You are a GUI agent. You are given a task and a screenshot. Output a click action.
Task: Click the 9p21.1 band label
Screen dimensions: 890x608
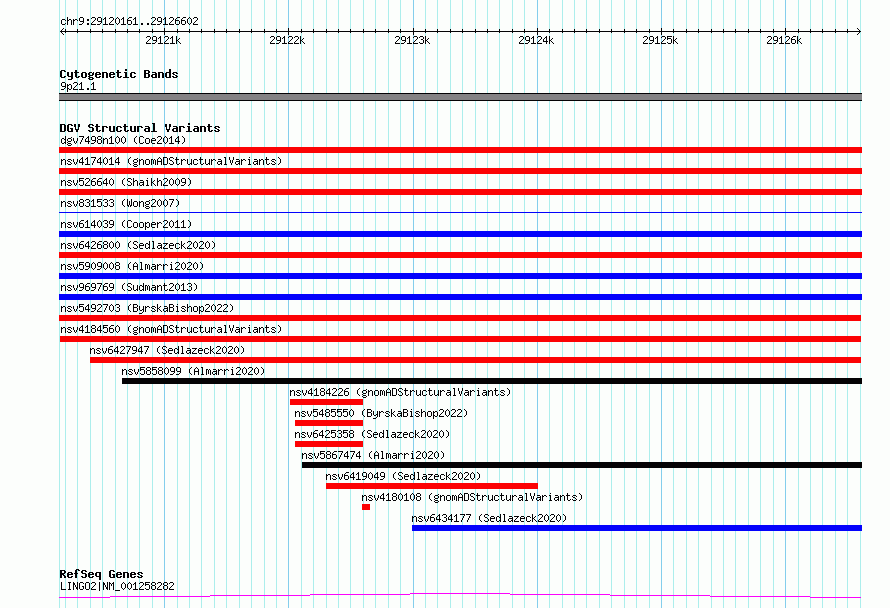pos(78,86)
